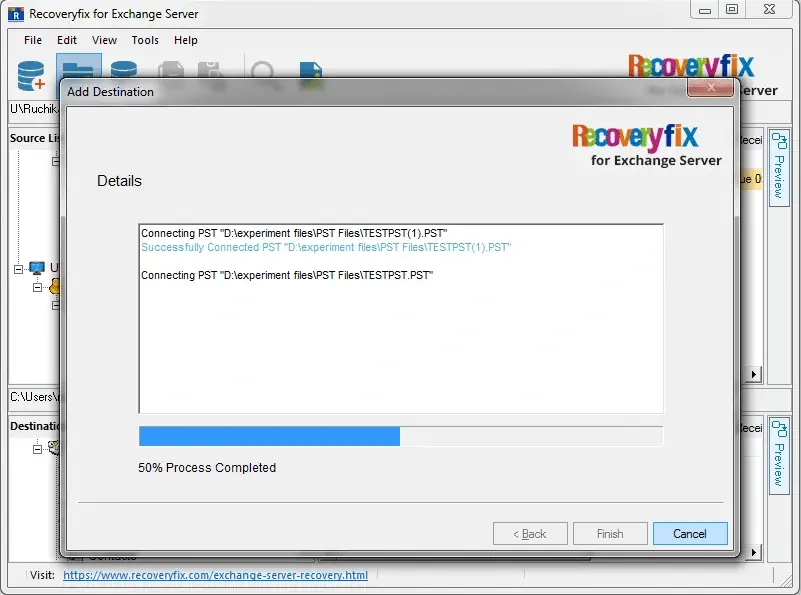
Task: Click the computer node icon in Source List
Action: (37, 268)
